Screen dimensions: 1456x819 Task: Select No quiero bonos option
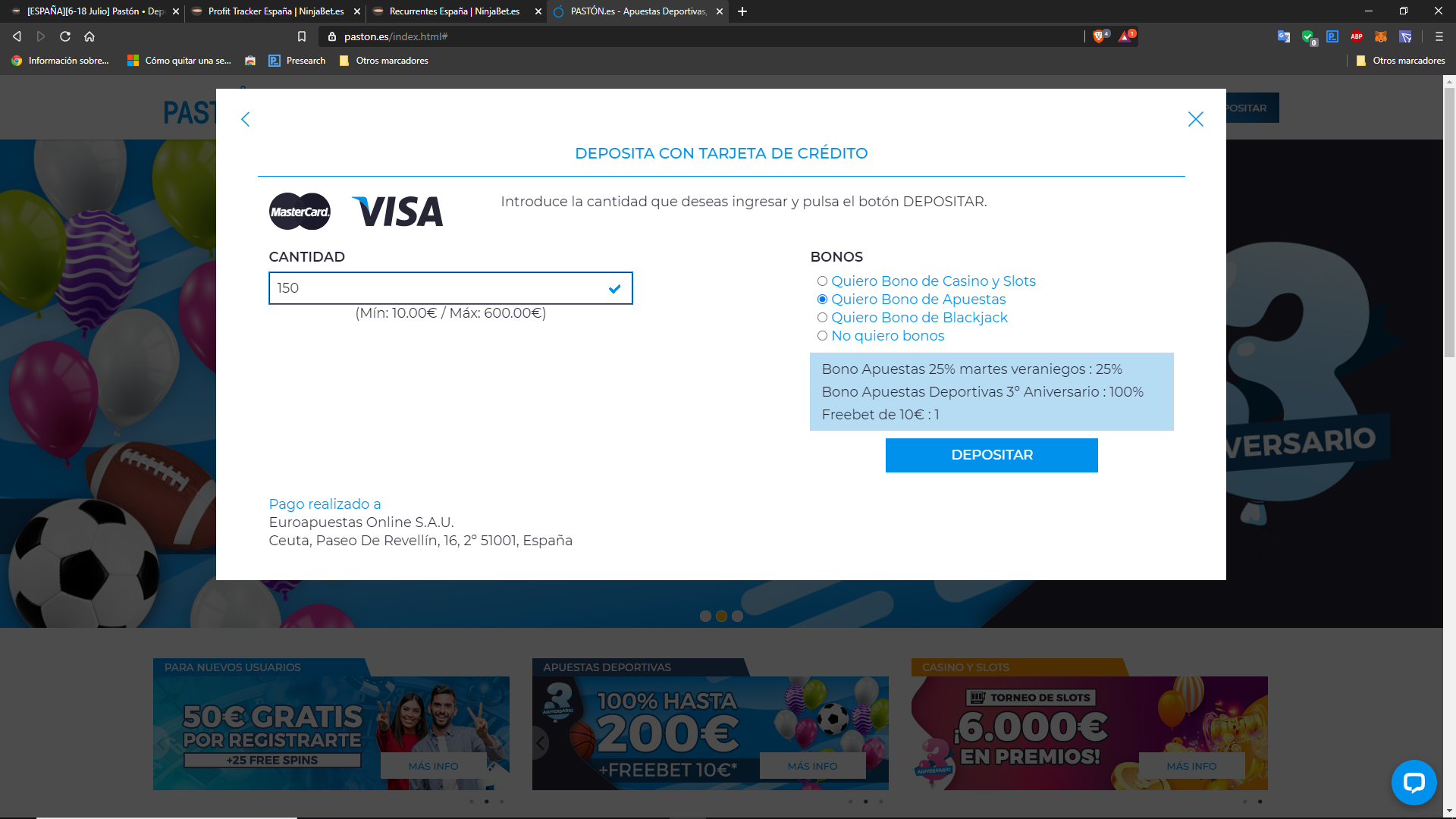click(822, 336)
